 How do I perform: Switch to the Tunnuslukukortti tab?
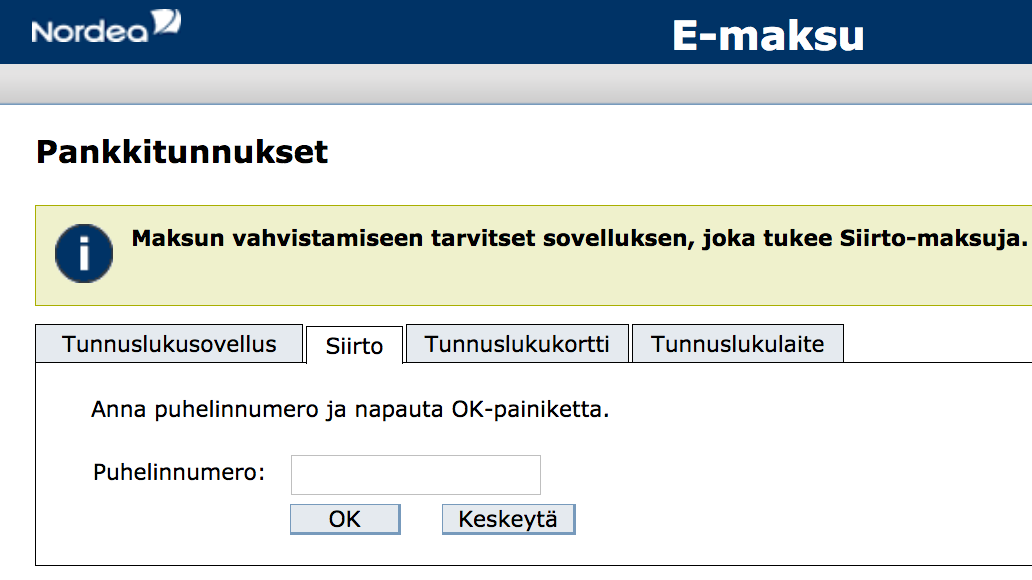pos(517,344)
